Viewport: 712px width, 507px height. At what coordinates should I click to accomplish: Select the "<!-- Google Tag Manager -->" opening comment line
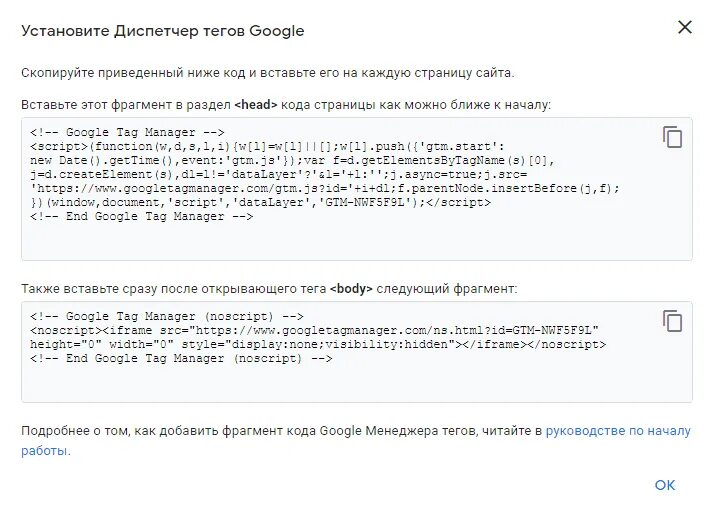[127, 133]
